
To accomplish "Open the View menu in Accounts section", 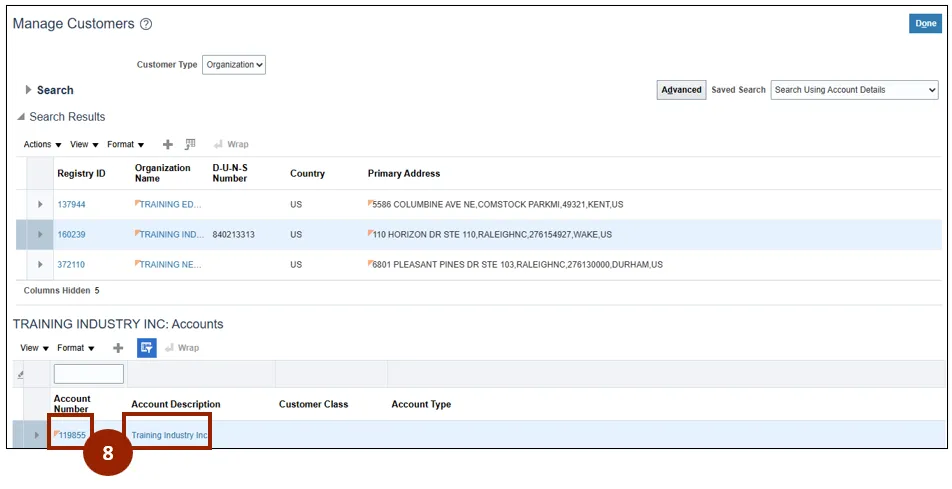I will 34,348.
